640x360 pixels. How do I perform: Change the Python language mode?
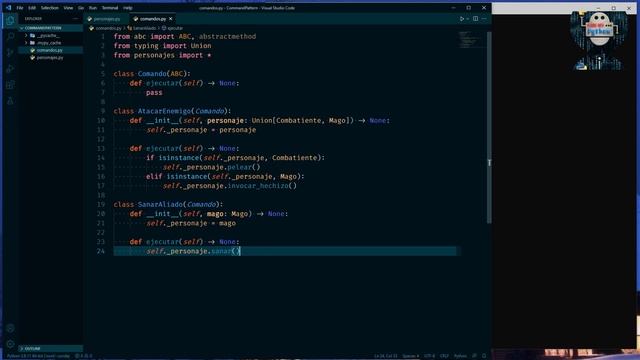pyautogui.click(x=460, y=356)
